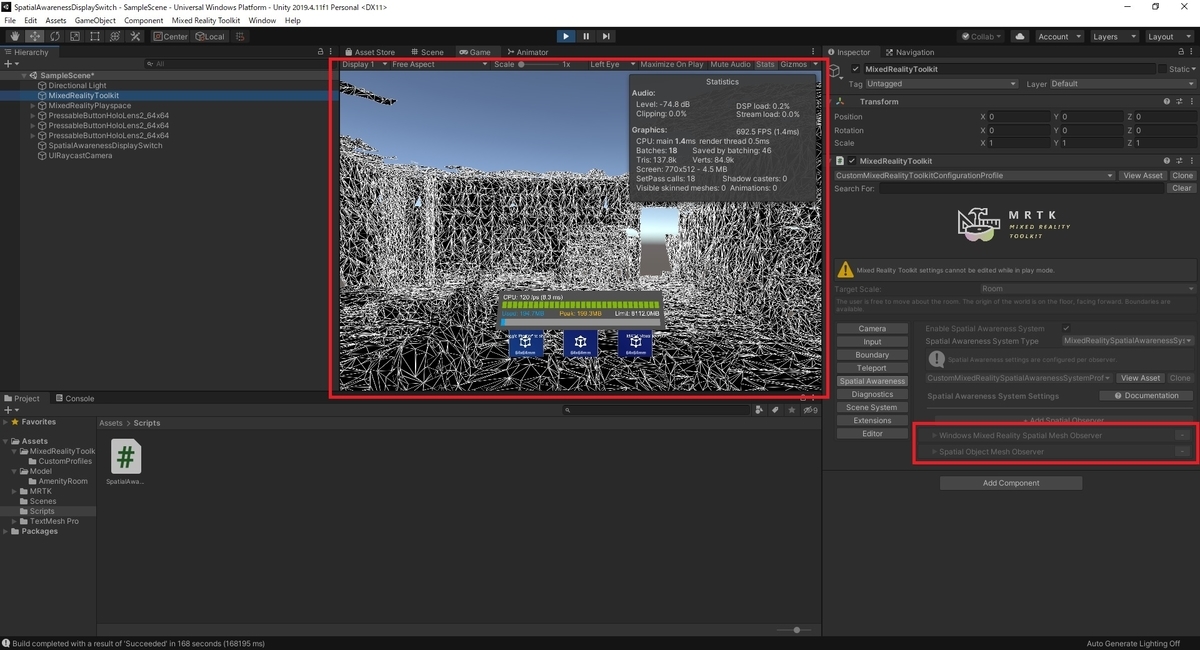This screenshot has width=1200, height=650.
Task: Select the Move tool in the toolbar
Action: click(35, 36)
